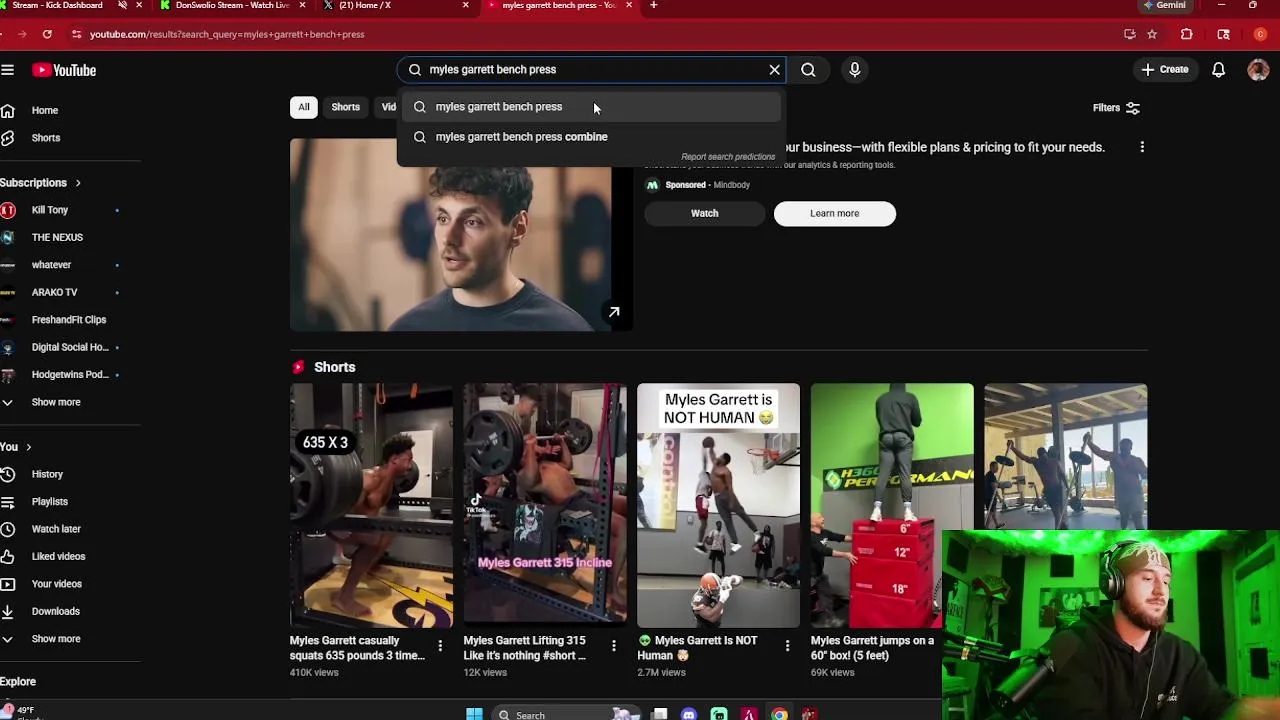Image resolution: width=1280 pixels, height=720 pixels.
Task: Open ARAKO TV subscription
Action: click(x=54, y=293)
